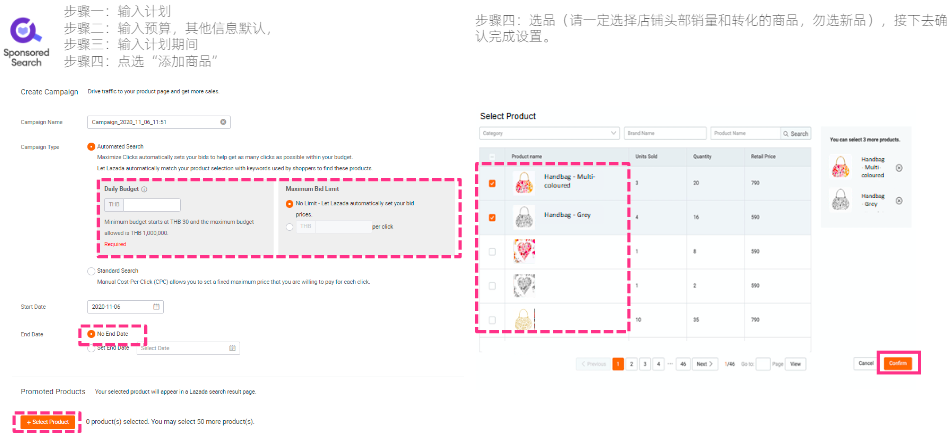Image resolution: width=950 pixels, height=440 pixels.
Task: Uncheck the Handbag - Grey checkbox
Action: pyautogui.click(x=491, y=217)
